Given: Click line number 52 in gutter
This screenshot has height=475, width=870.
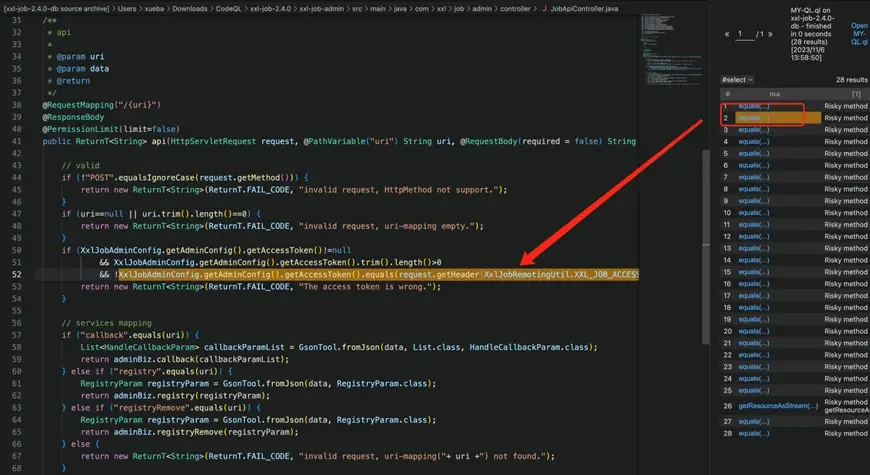Looking at the screenshot, I should [x=17, y=275].
